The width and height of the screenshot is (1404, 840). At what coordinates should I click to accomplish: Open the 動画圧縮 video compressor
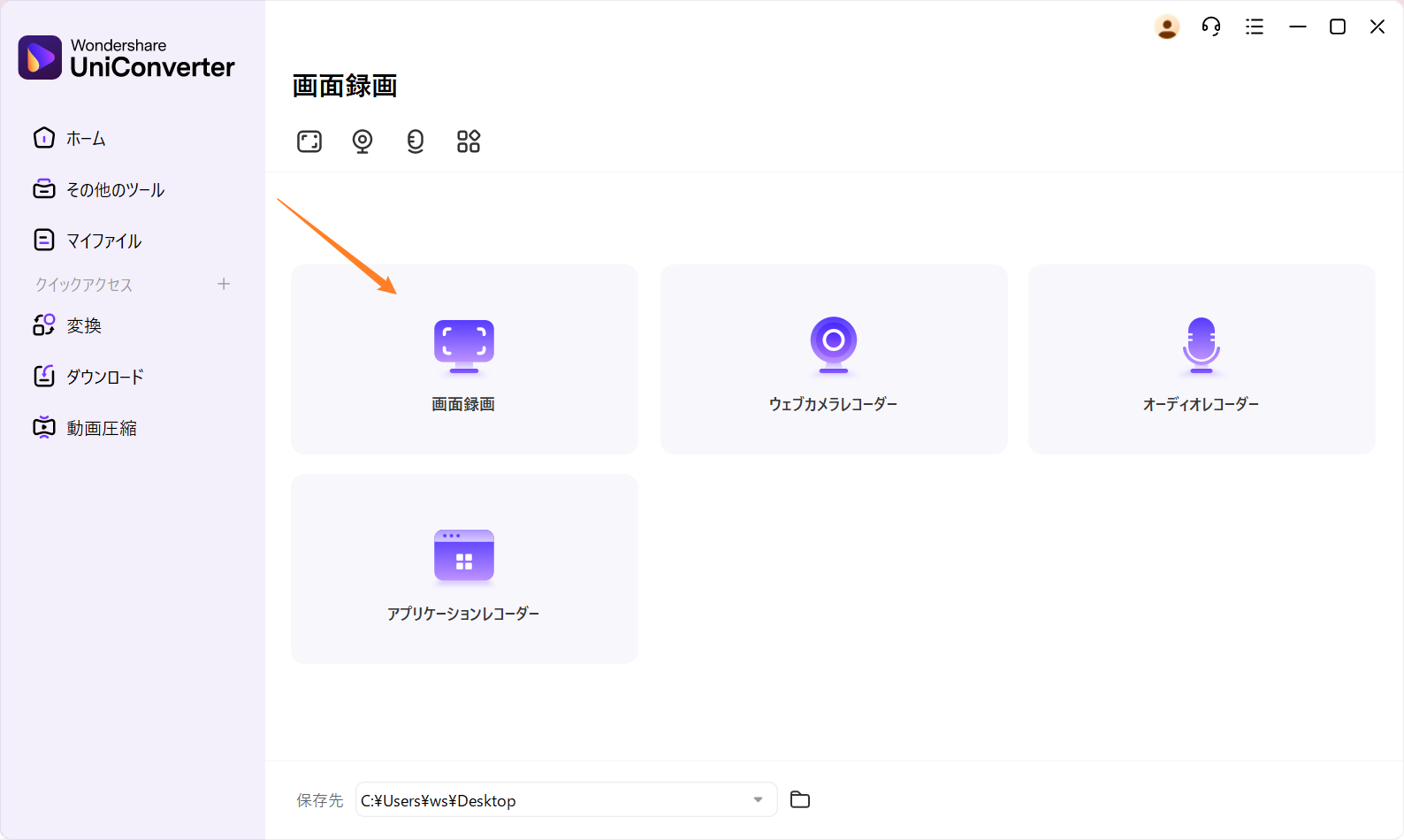tap(85, 428)
